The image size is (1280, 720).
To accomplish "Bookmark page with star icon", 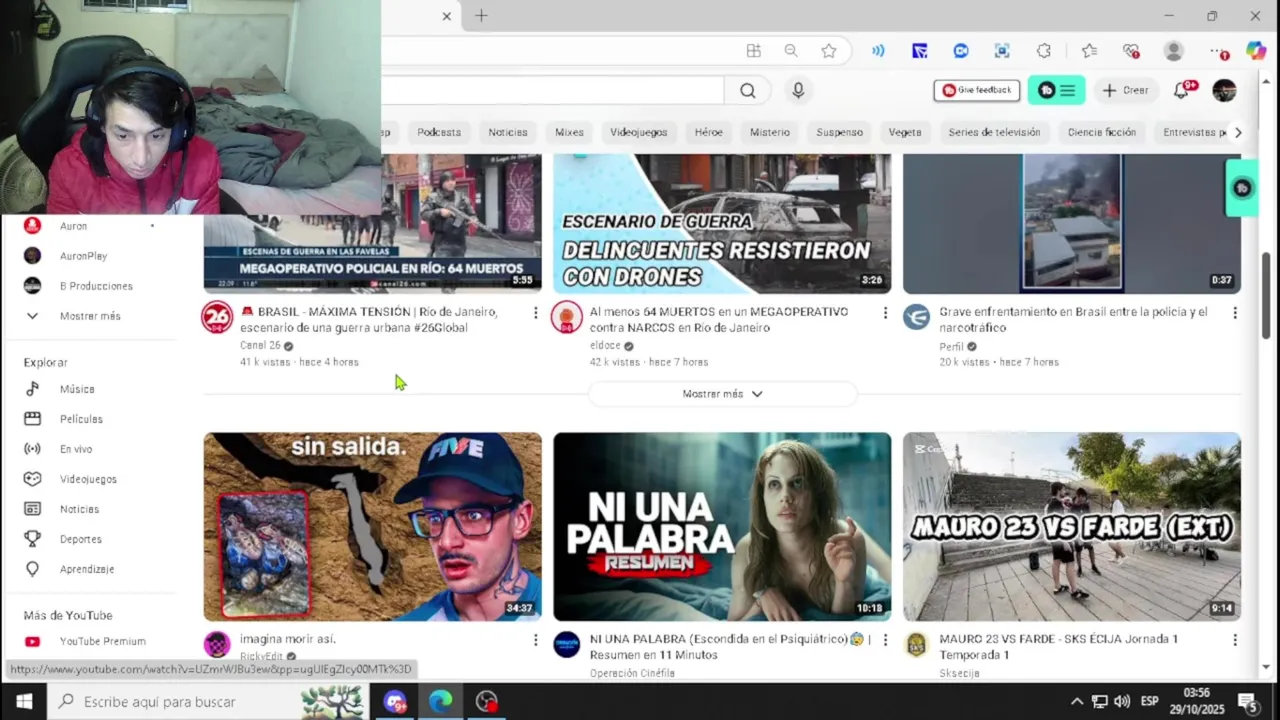I will 829,51.
